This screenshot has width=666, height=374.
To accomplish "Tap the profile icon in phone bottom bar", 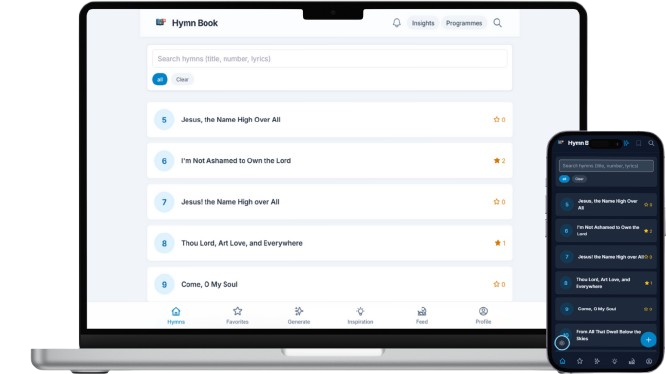I will click(x=649, y=361).
